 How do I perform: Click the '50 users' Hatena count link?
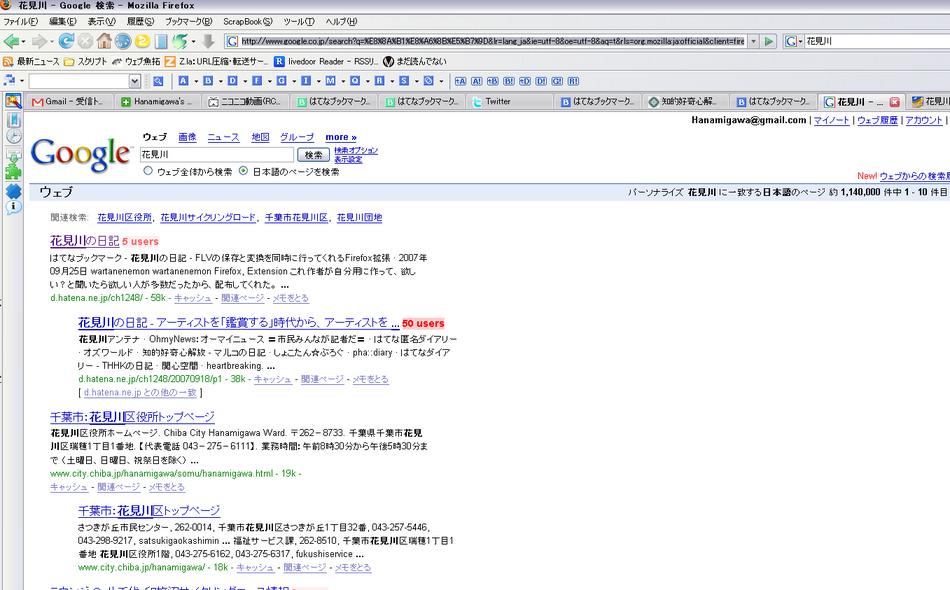(423, 323)
